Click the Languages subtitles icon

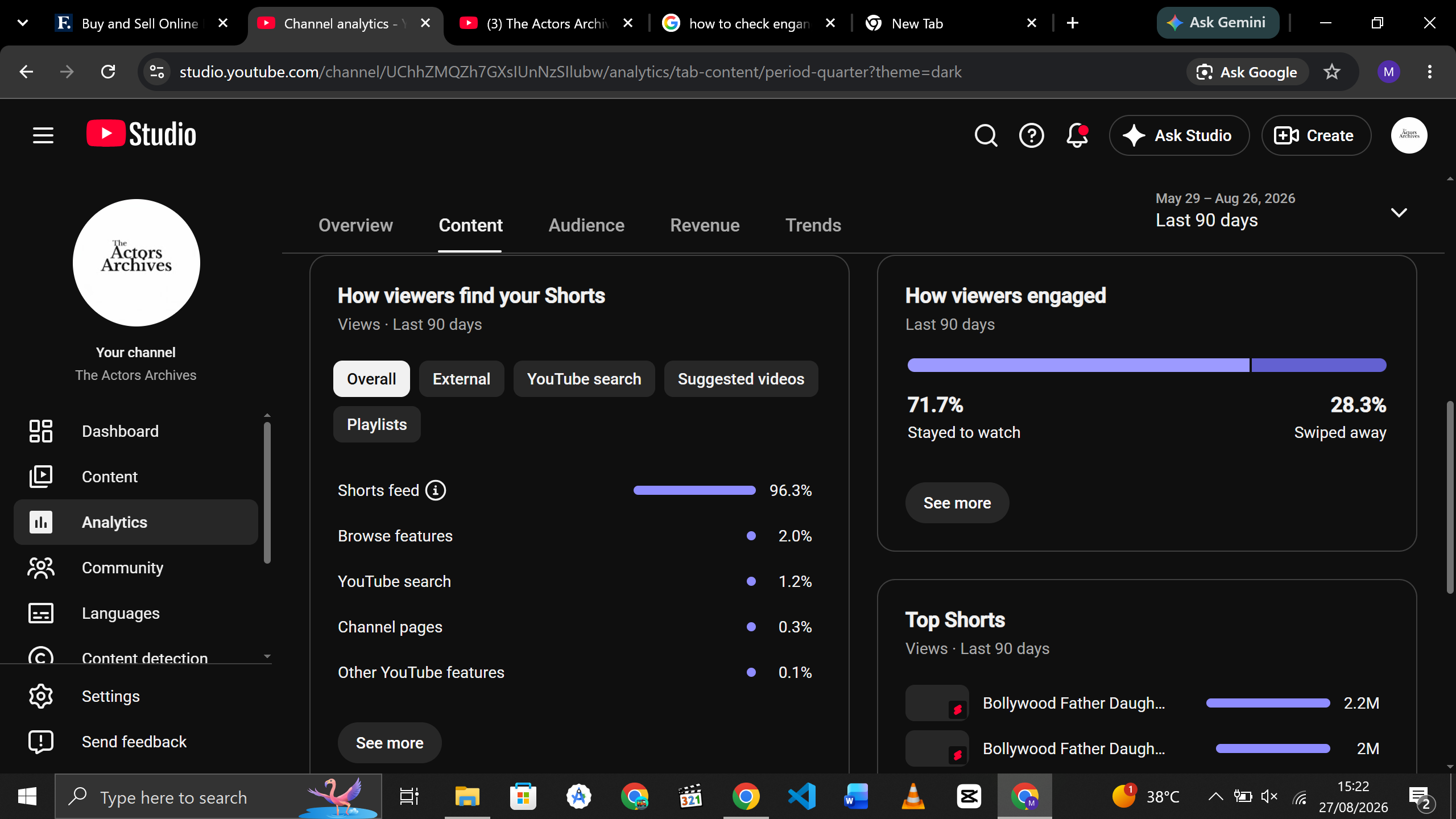41,613
